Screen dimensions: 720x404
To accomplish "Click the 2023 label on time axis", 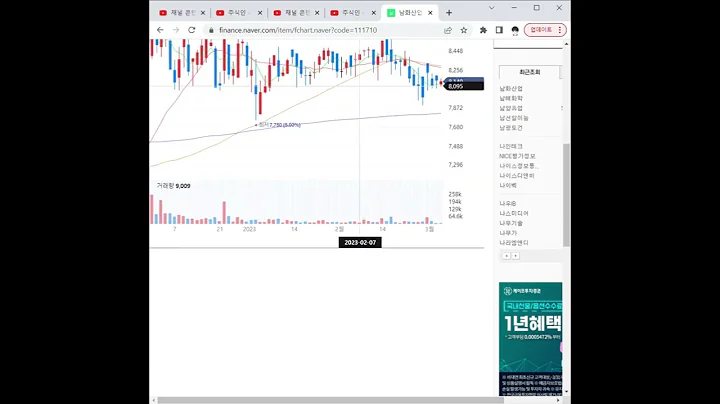I will [x=249, y=229].
